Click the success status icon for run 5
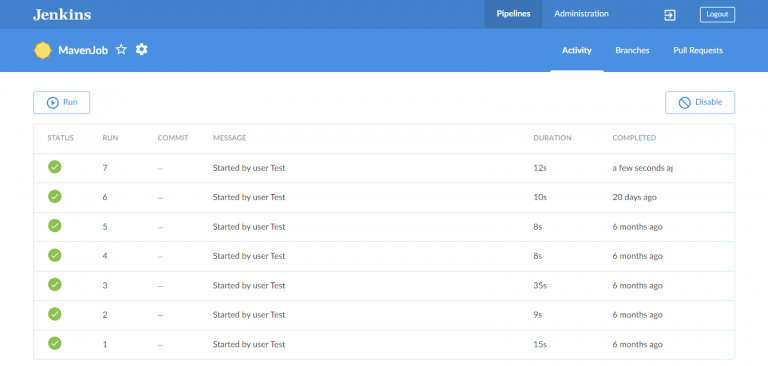This screenshot has width=768, height=366. tap(55, 226)
